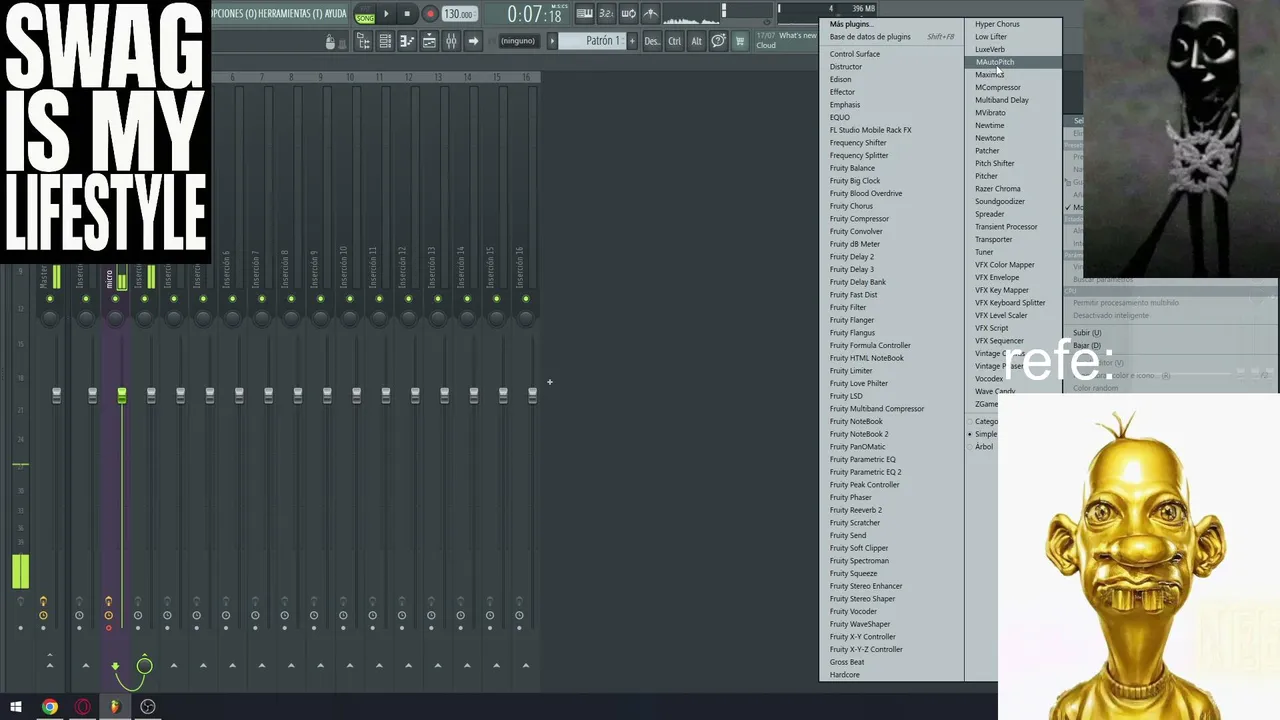Toggle the metronome icon
This screenshot has height=720, width=1280.
click(x=650, y=14)
